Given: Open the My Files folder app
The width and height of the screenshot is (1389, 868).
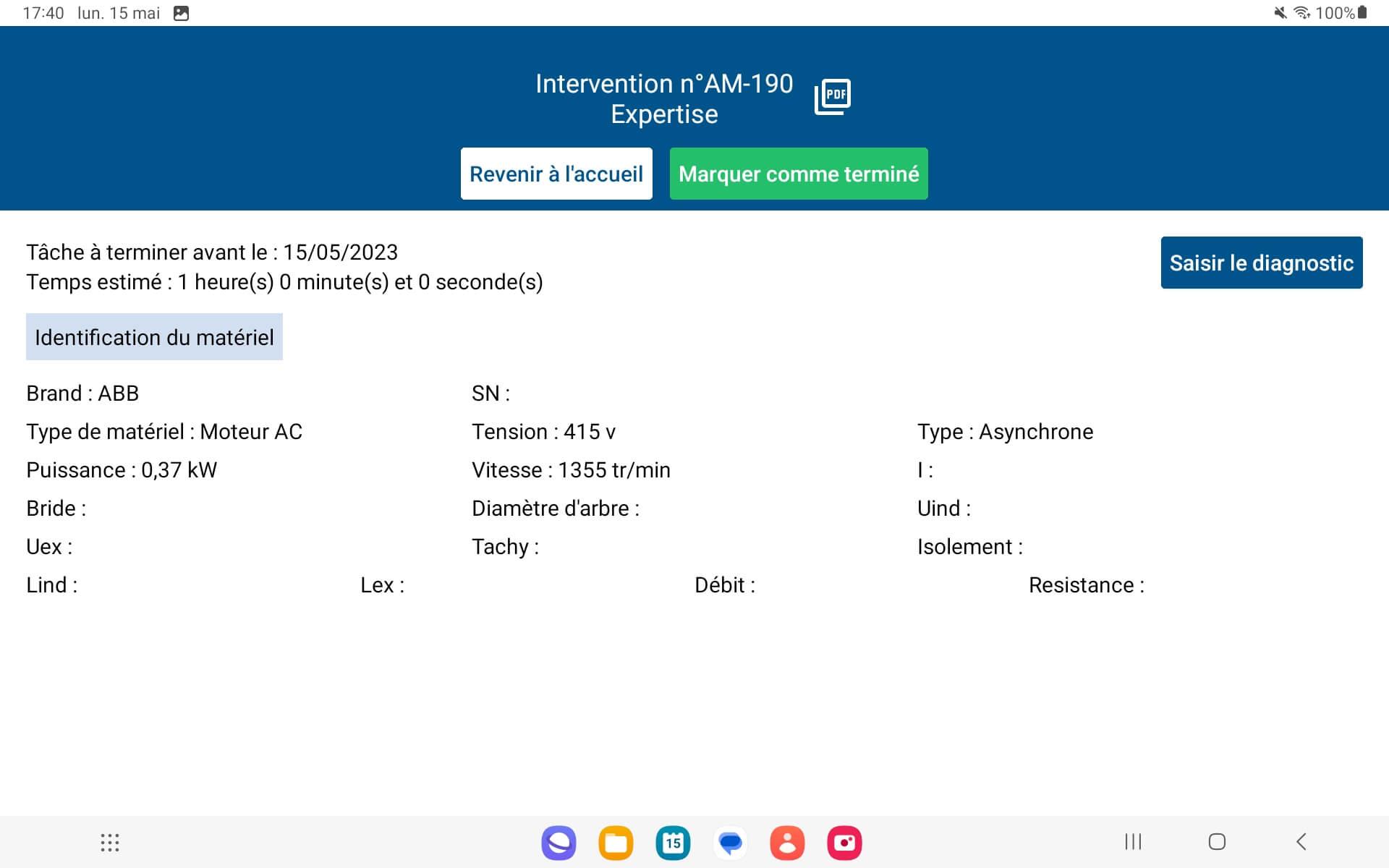Looking at the screenshot, I should 616,843.
